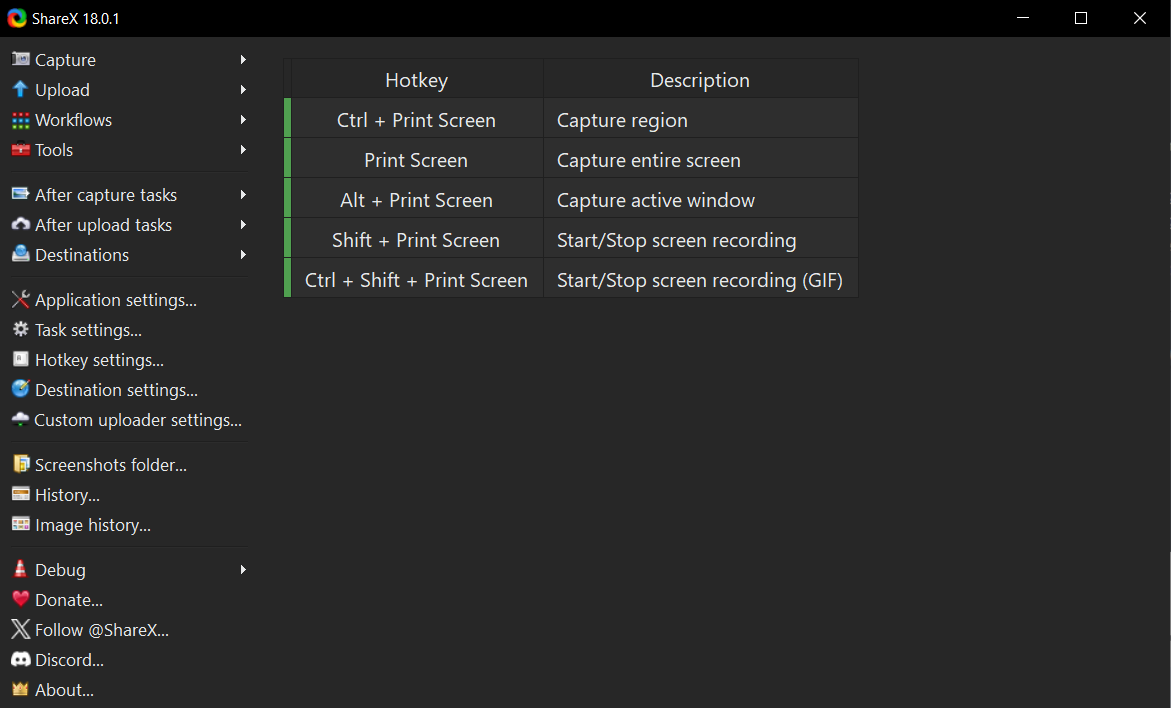The width and height of the screenshot is (1171, 708).
Task: Open Destinations via its icon
Action: [20, 254]
